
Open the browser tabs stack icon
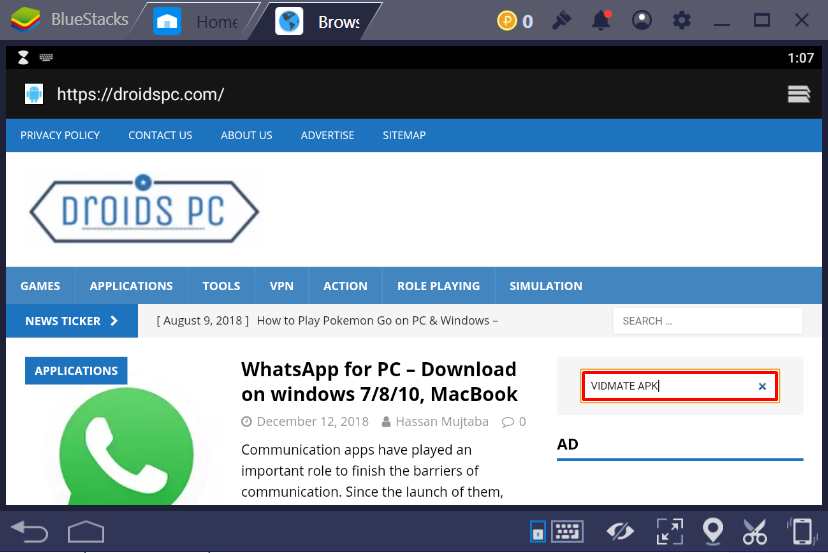798,94
